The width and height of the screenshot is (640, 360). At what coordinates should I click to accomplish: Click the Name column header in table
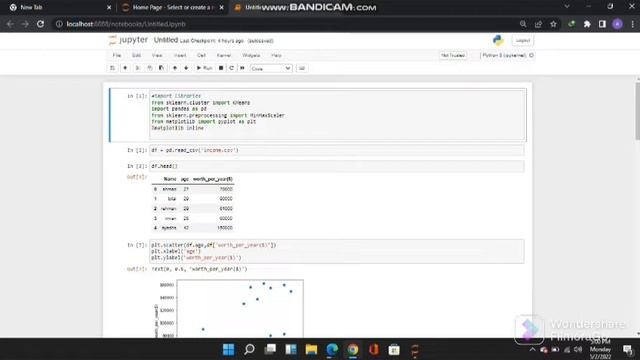(170, 179)
